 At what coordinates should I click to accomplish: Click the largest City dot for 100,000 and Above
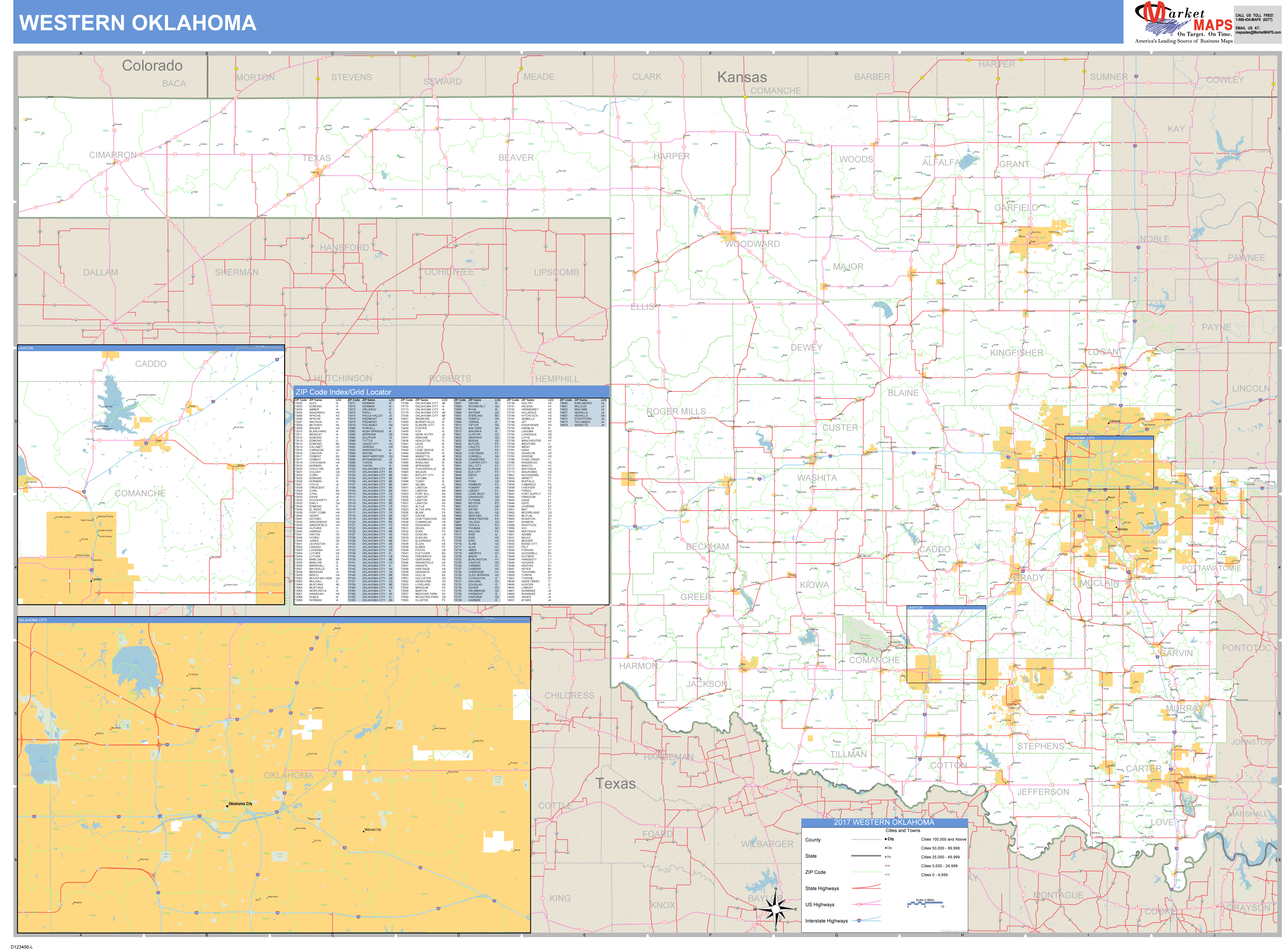tap(886, 839)
